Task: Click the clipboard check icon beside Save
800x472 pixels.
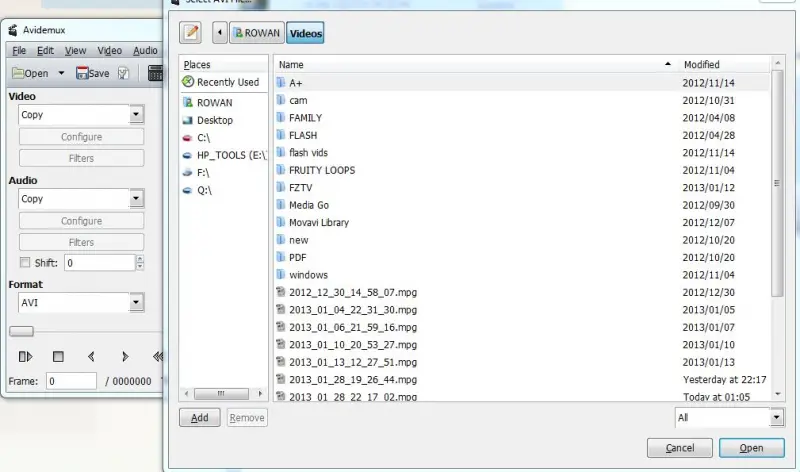Action: (x=123, y=73)
